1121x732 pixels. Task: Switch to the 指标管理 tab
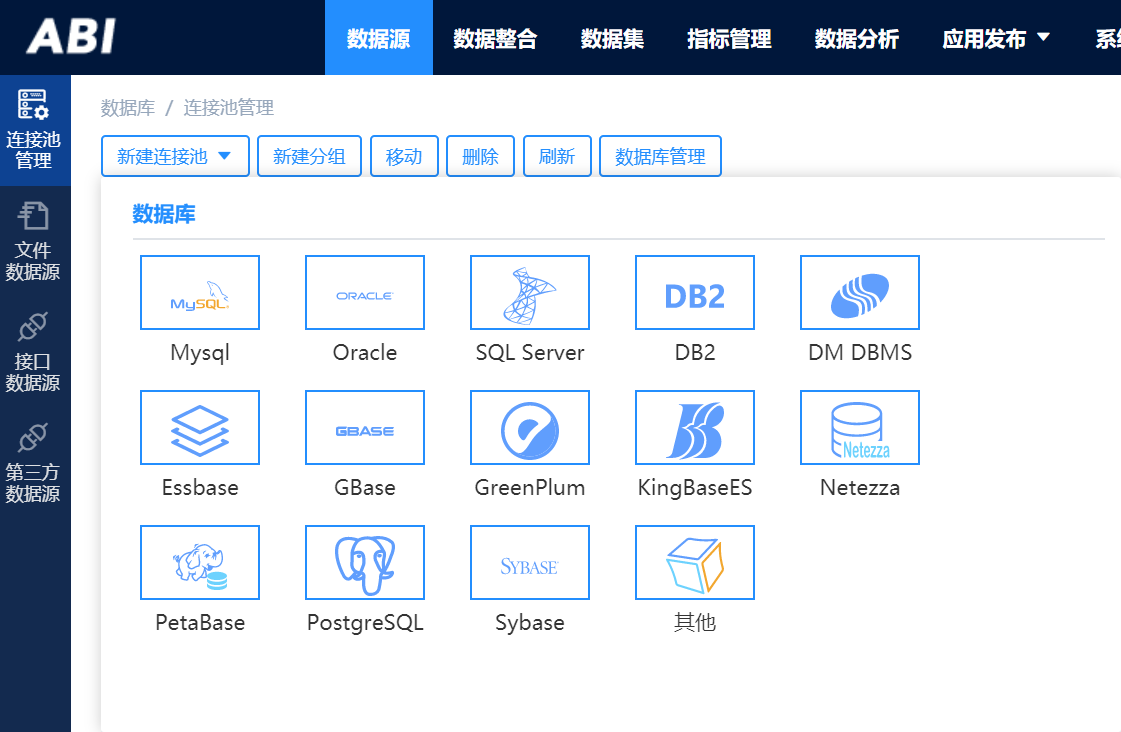[x=729, y=38]
